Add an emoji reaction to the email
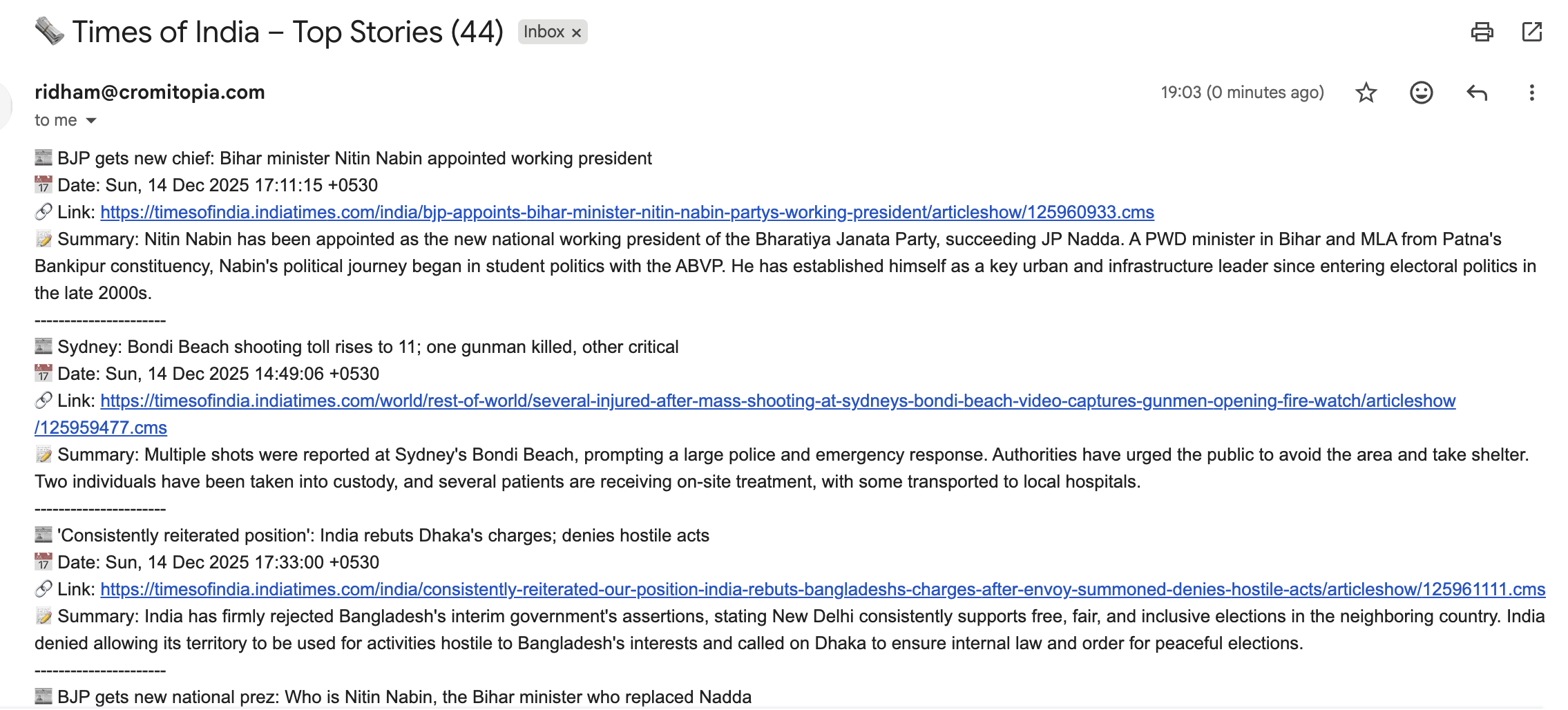The image size is (1568, 710). (x=1421, y=93)
